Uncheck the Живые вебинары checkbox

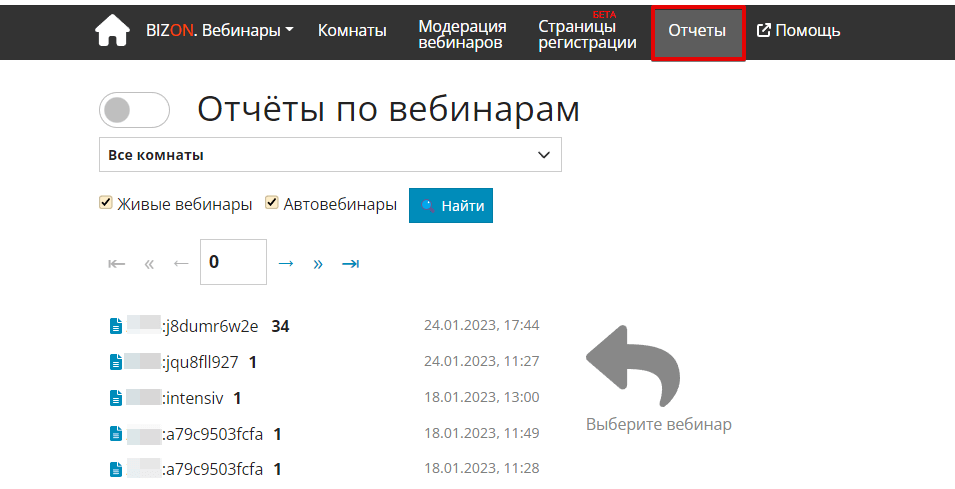tap(105, 203)
